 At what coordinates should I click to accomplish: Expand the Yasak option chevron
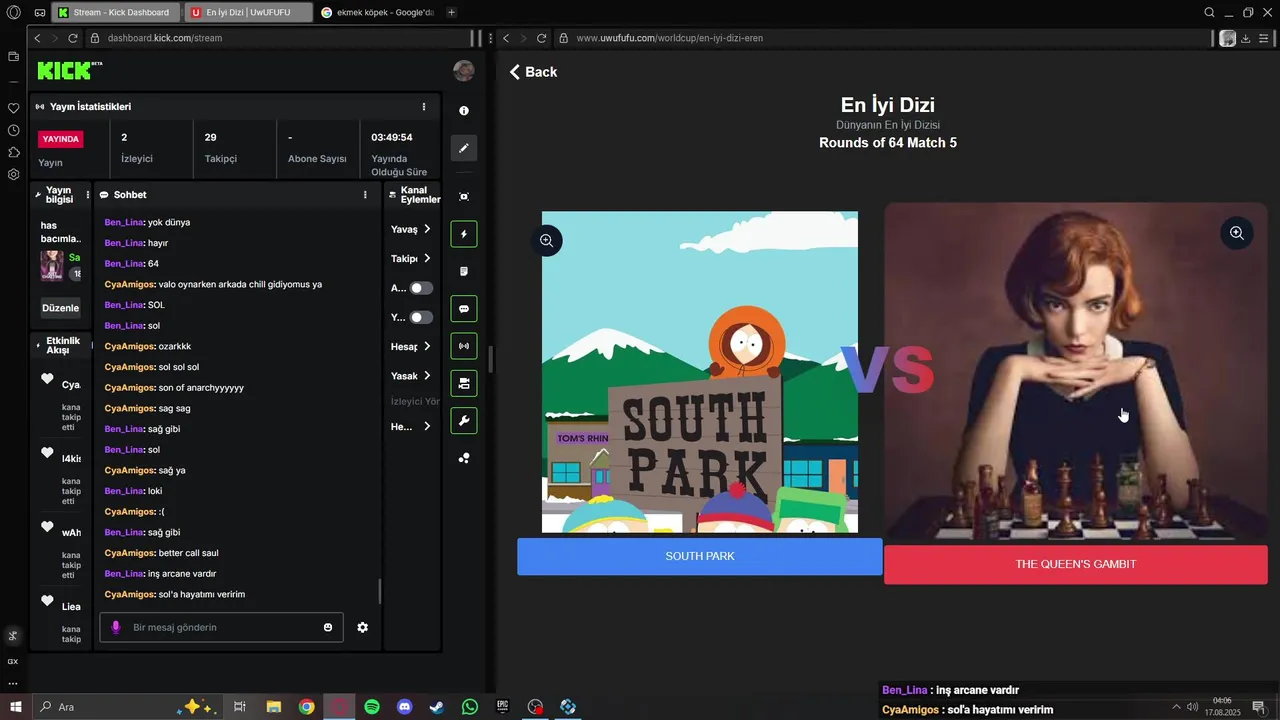point(427,375)
